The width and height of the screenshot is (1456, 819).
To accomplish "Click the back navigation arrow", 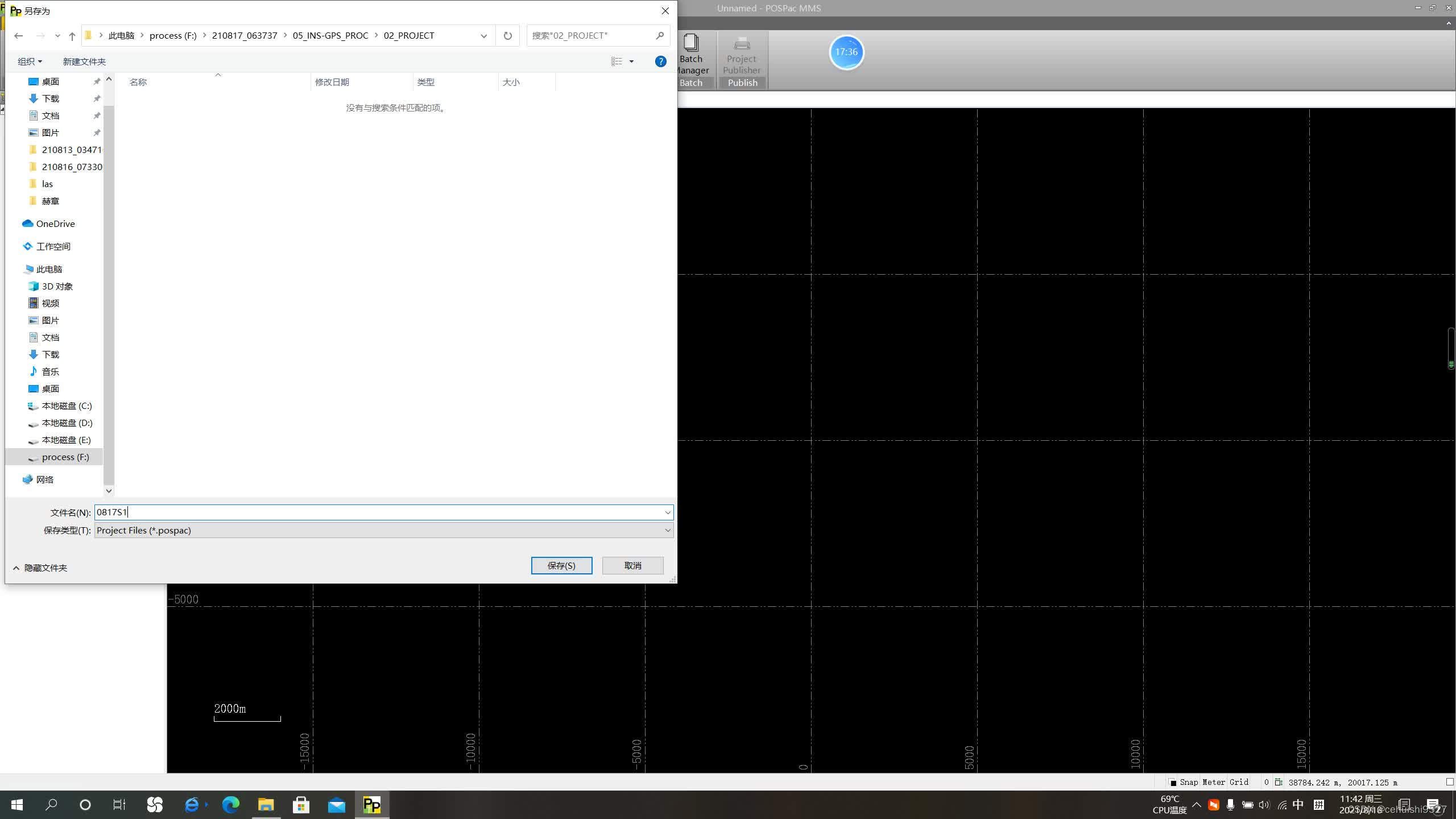I will [19, 36].
